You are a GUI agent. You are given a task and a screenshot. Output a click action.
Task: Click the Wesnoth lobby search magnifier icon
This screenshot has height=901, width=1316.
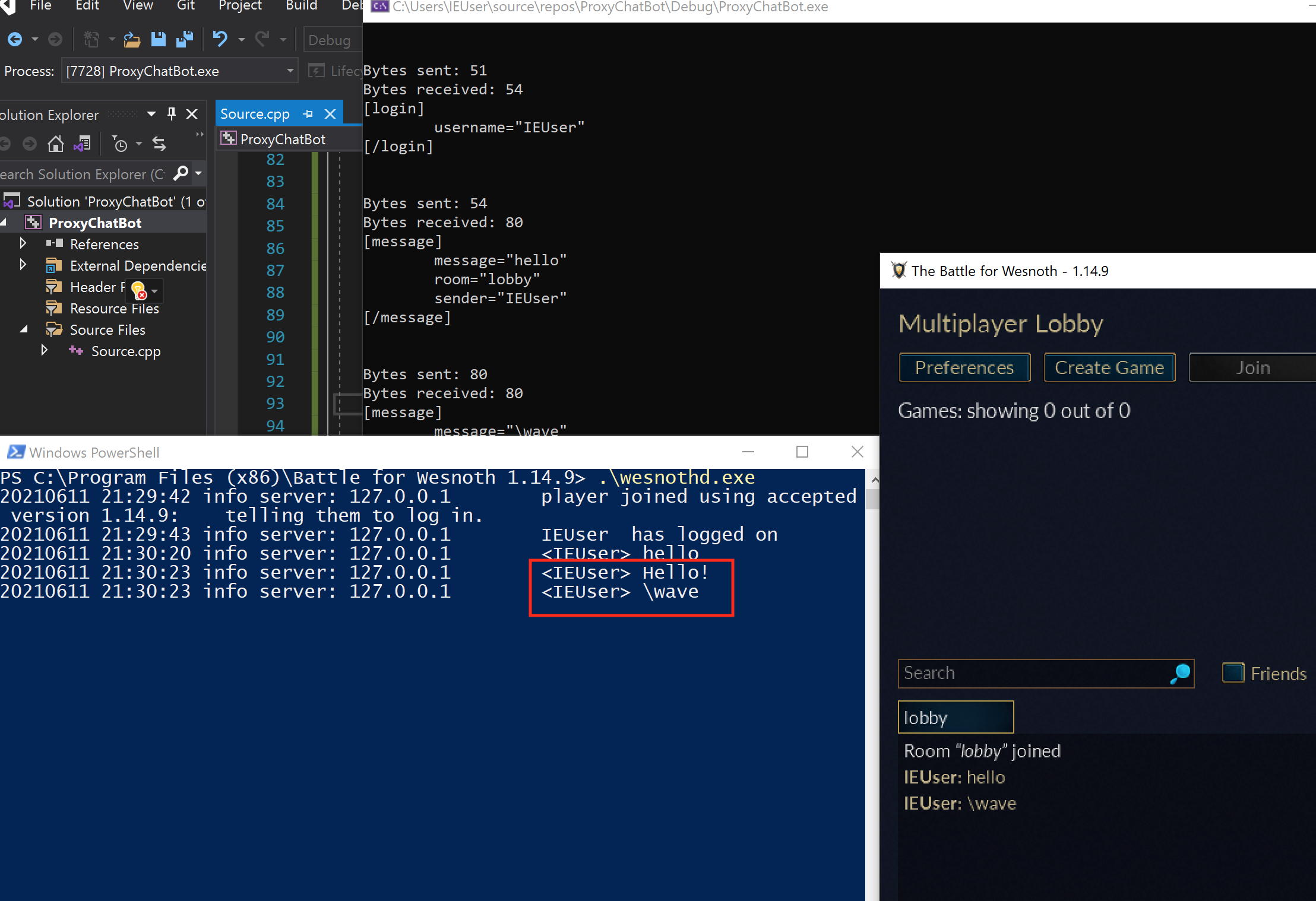point(1181,673)
